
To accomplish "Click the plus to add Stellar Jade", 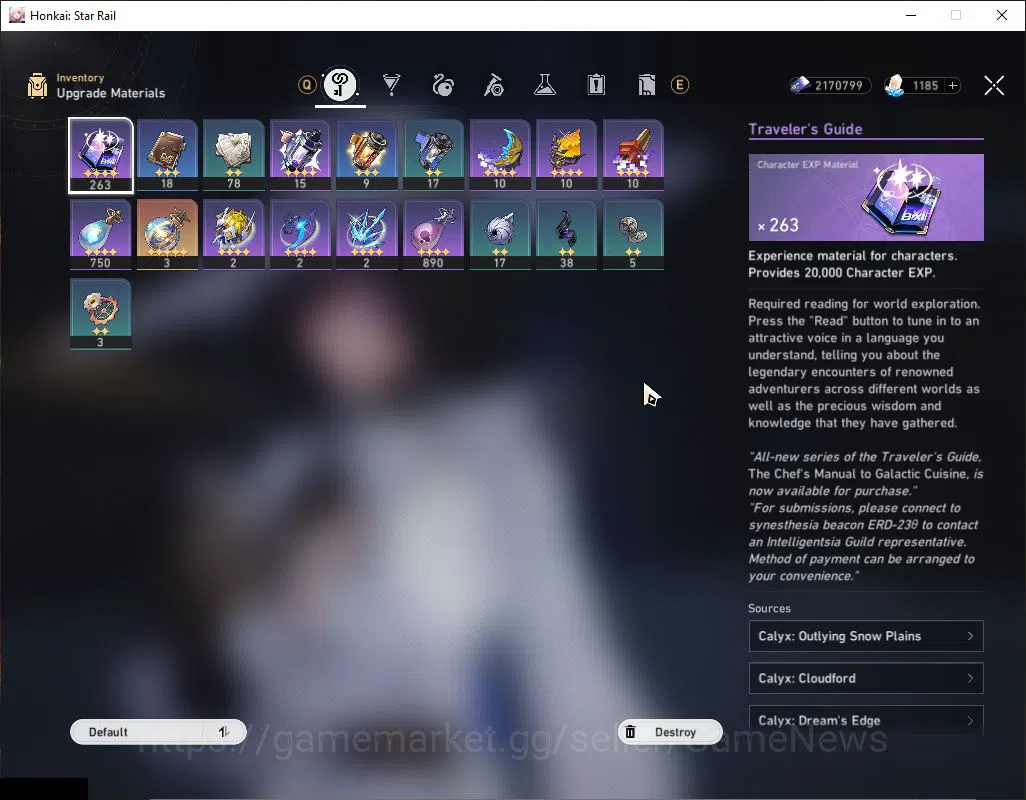I will pos(953,86).
